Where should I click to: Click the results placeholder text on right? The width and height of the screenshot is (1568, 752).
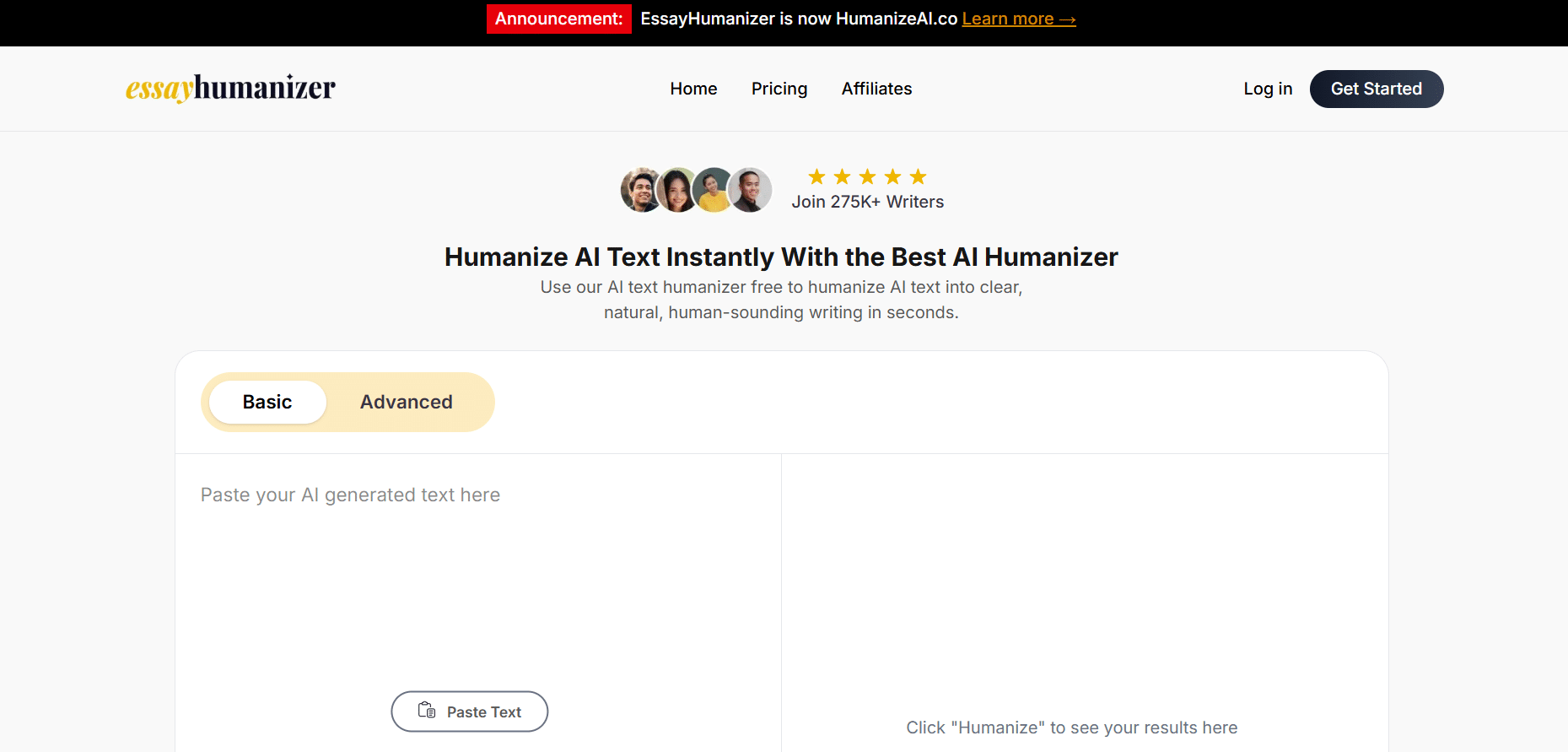tap(1072, 728)
